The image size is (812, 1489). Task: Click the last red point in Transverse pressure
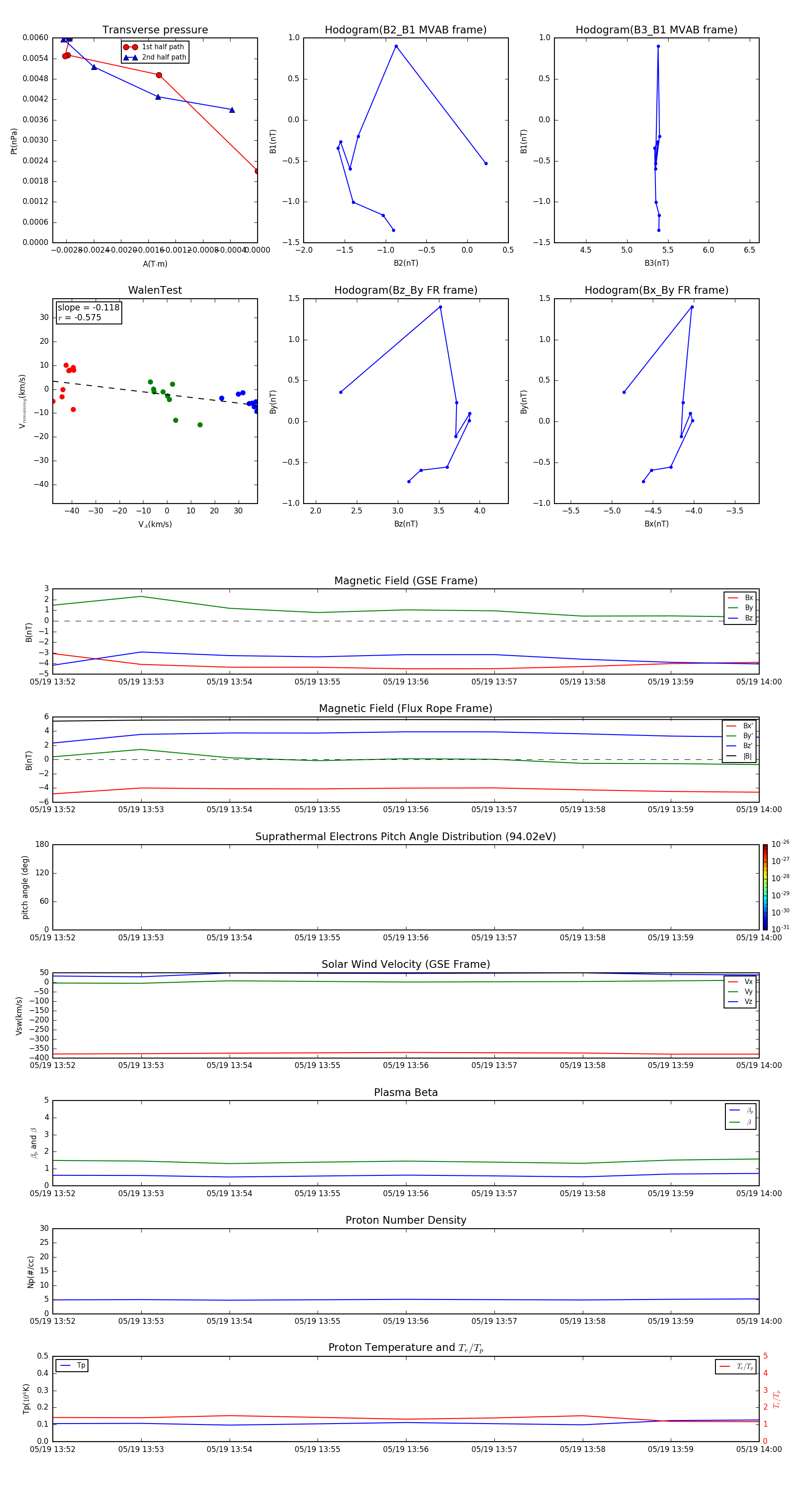257,171
